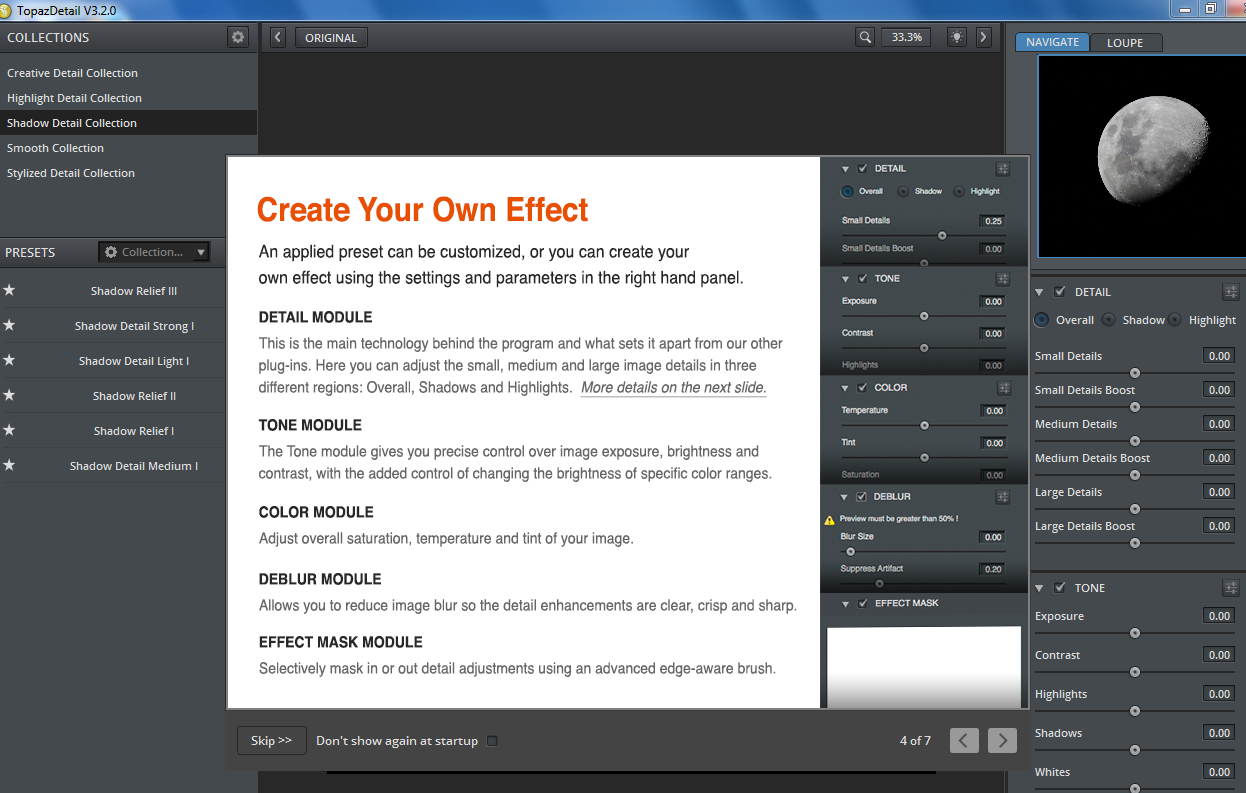Click Contrast slider handle
This screenshot has width=1246, height=793.
coord(1134,672)
